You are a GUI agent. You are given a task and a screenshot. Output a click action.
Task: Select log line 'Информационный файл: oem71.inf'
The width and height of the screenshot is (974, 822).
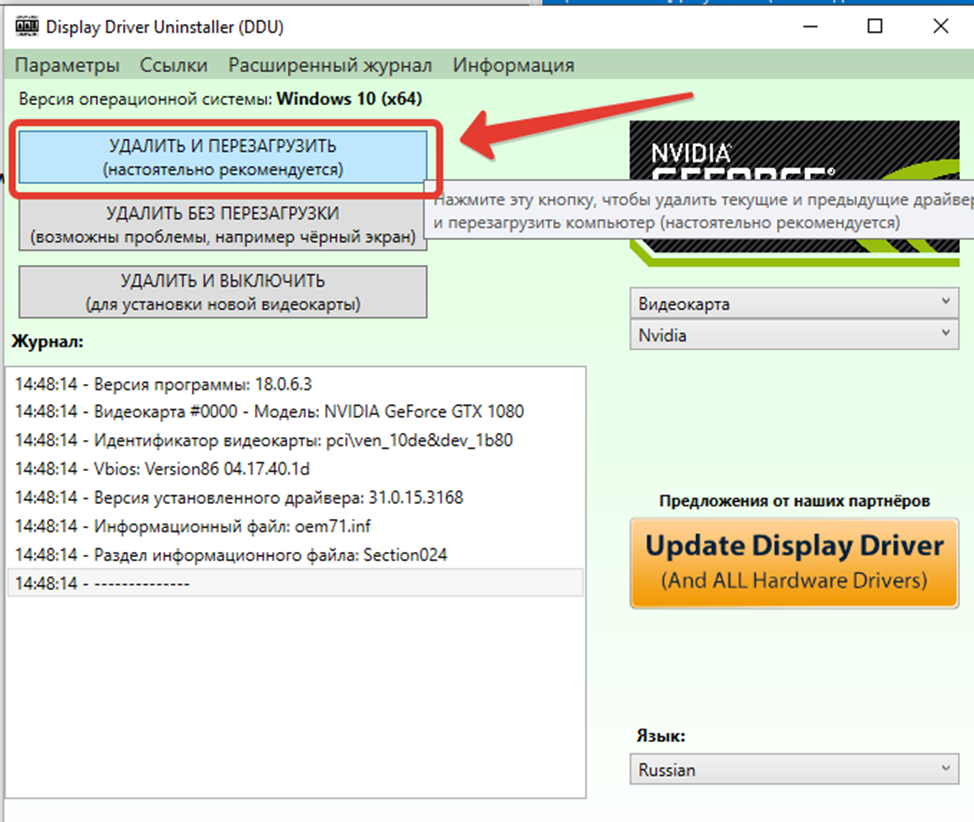click(296, 526)
